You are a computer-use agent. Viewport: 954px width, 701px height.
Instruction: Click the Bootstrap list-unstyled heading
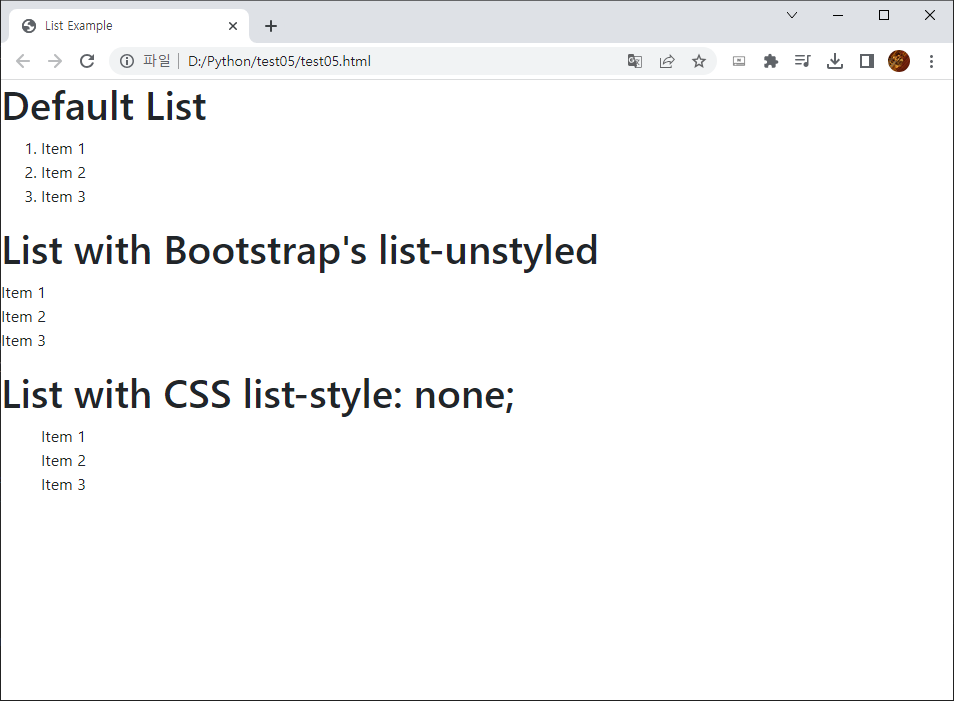300,251
